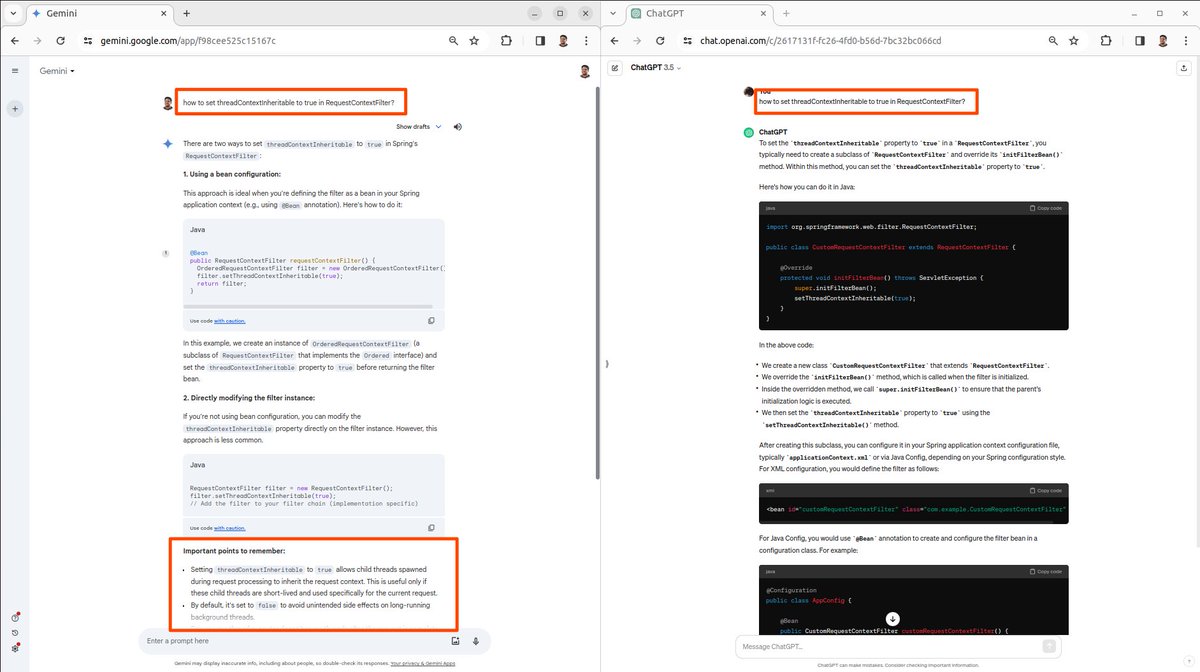Open Chrome menu in ChatGPT browser window
This screenshot has height=672, width=1200.
tap(1186, 41)
